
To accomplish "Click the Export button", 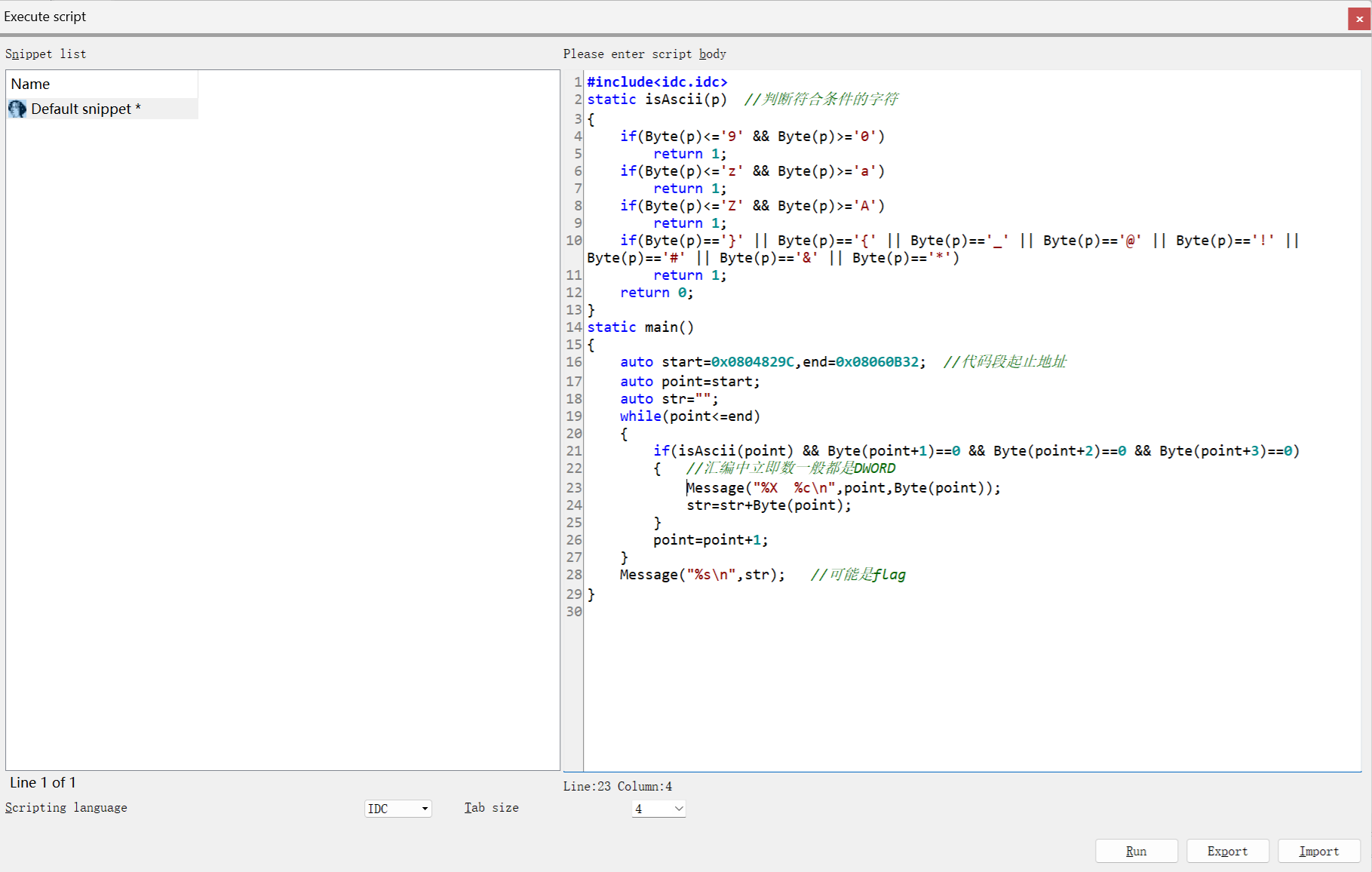I will [1227, 851].
